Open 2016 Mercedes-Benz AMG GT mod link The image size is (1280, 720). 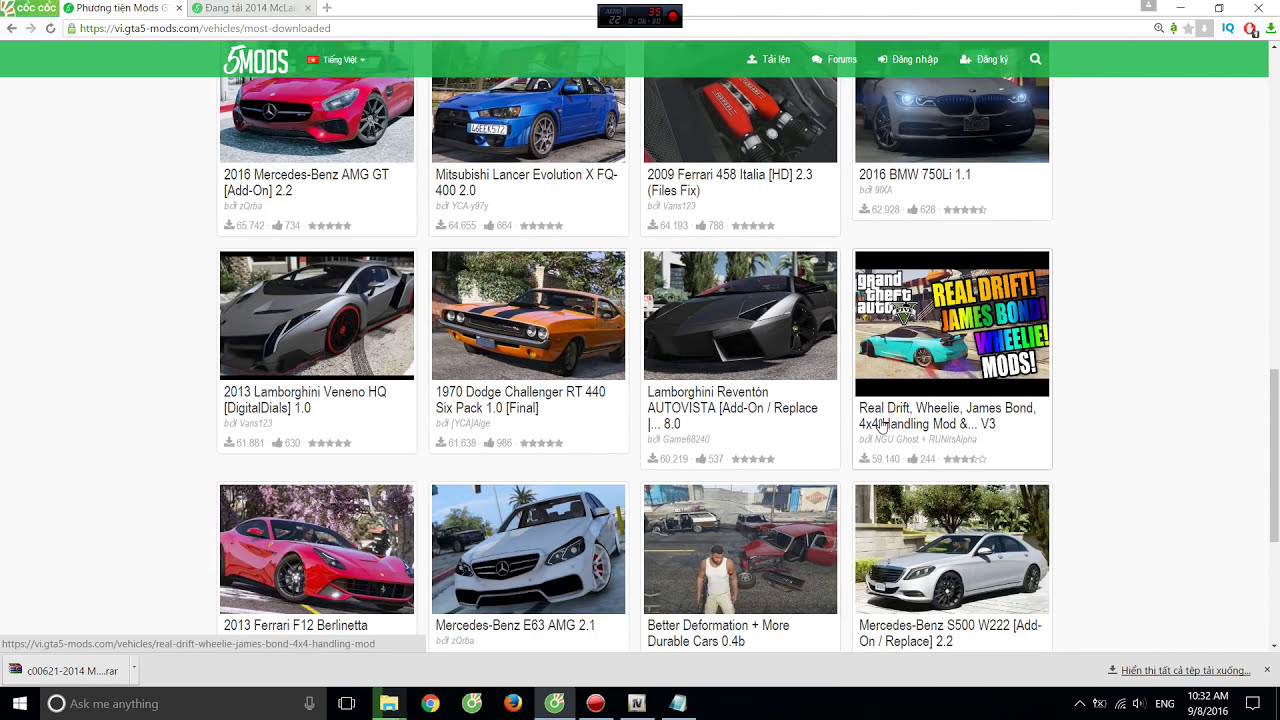coord(306,182)
